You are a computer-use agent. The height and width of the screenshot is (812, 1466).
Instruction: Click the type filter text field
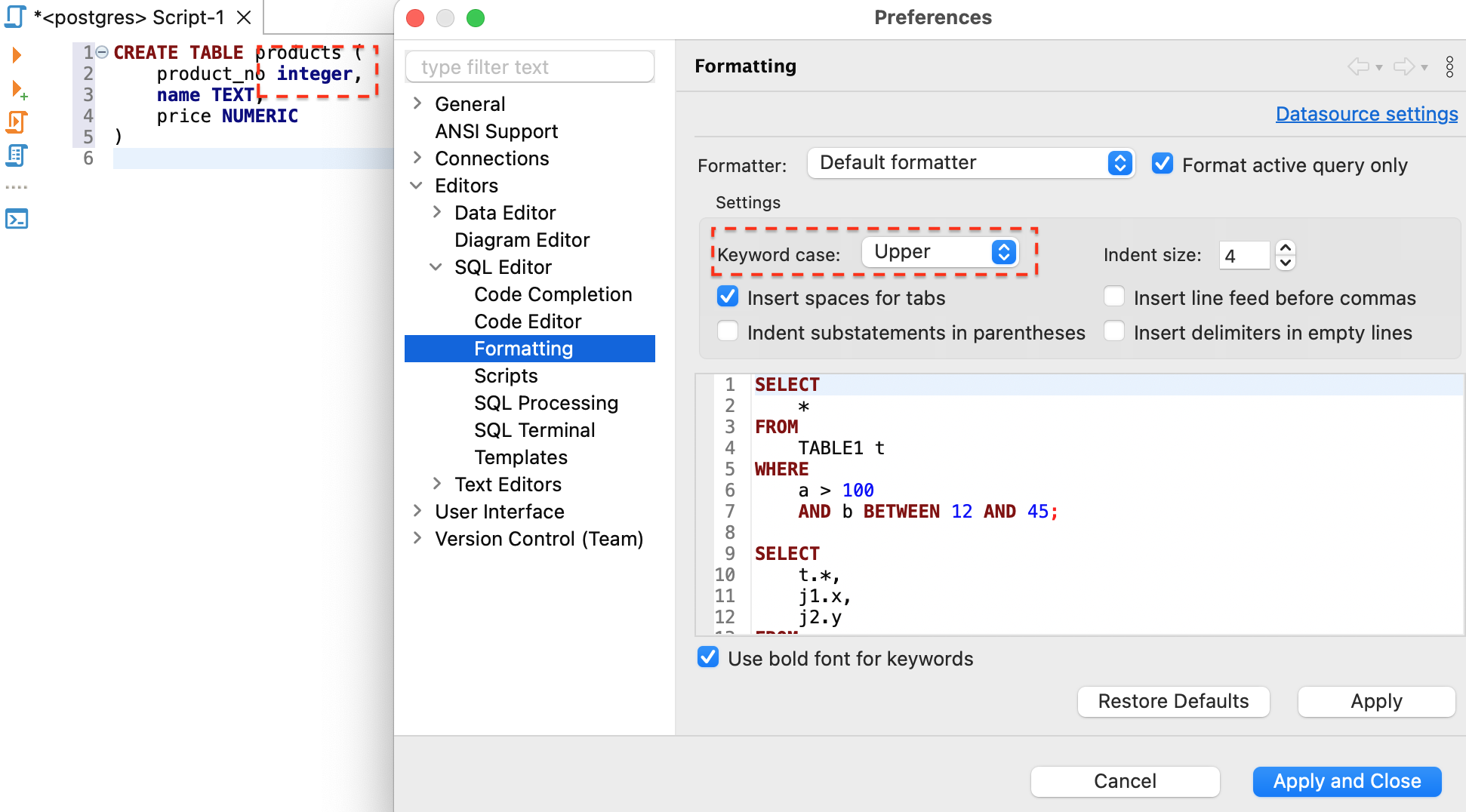[x=530, y=67]
